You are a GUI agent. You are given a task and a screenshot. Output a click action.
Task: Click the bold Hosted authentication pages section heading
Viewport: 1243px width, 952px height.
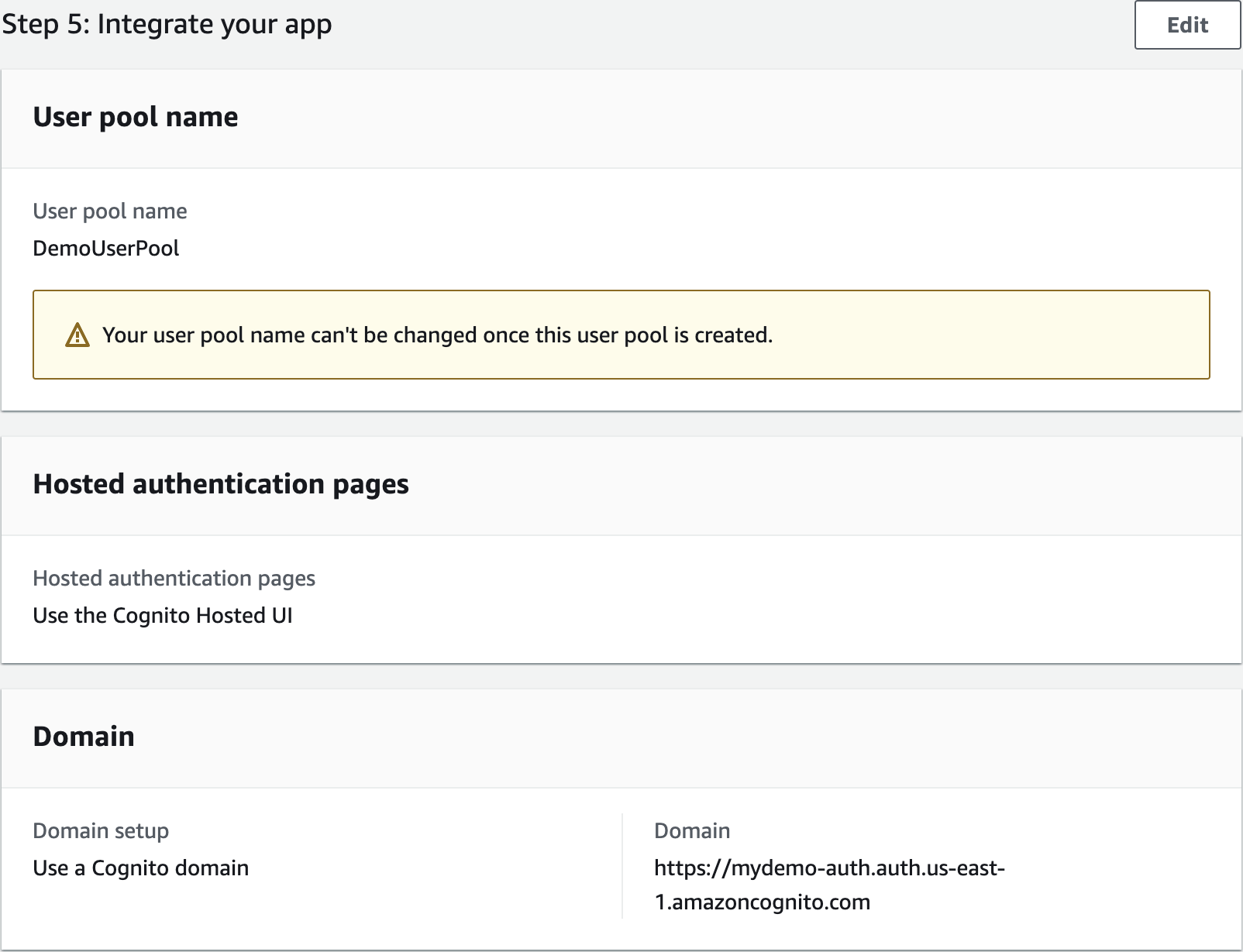tap(221, 484)
